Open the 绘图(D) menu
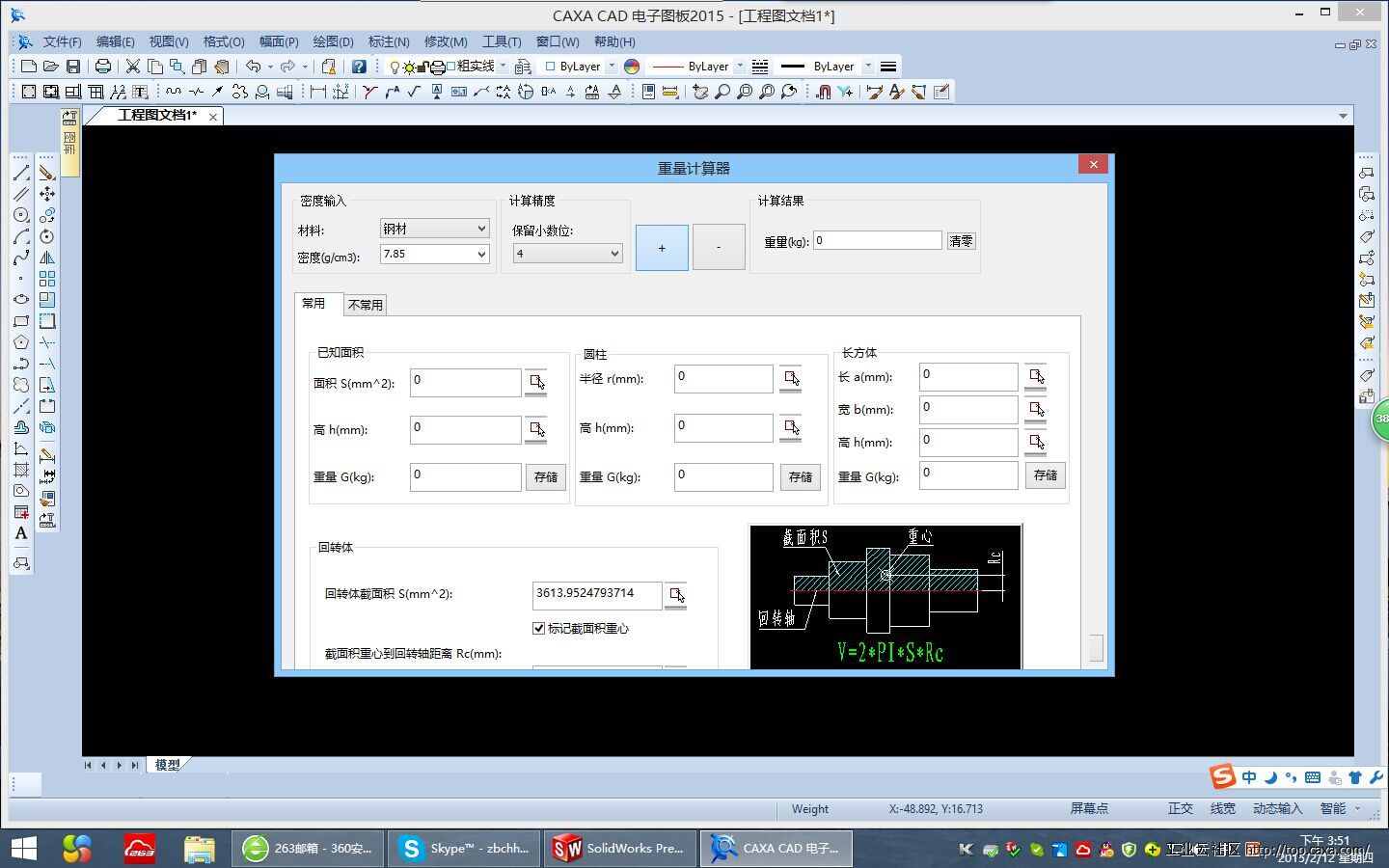1389x868 pixels. pyautogui.click(x=333, y=41)
